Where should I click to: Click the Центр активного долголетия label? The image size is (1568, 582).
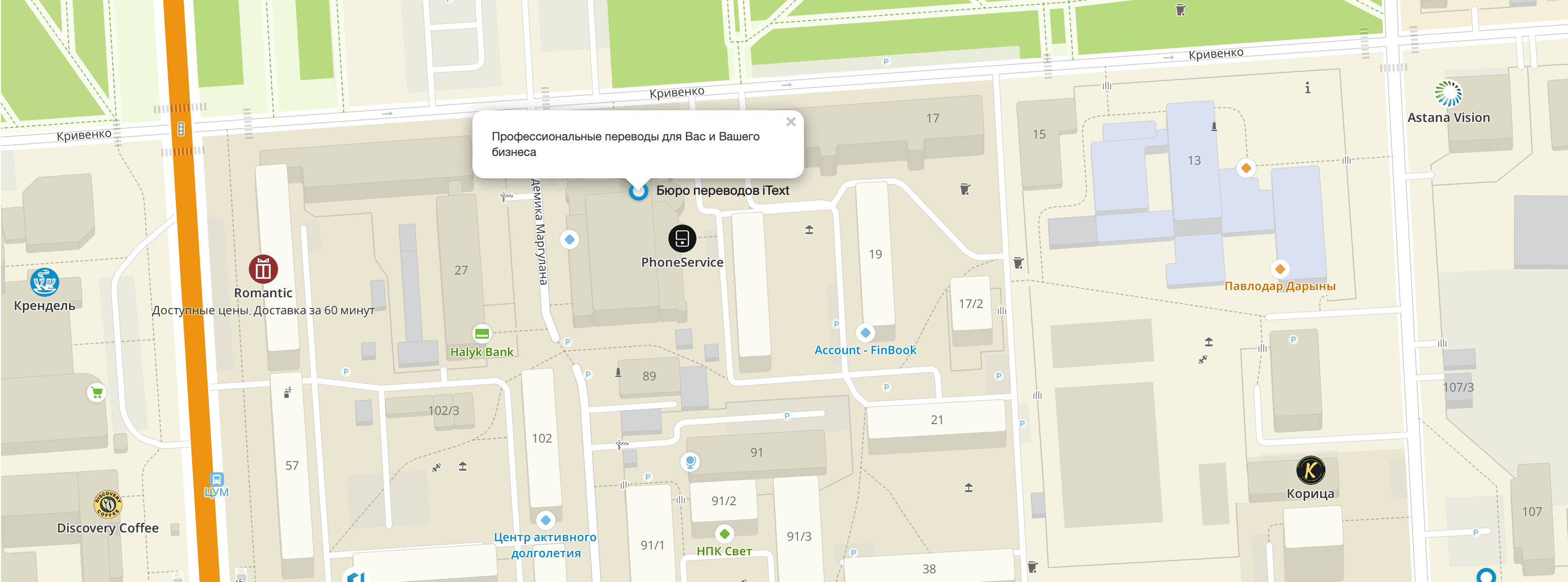coord(545,545)
